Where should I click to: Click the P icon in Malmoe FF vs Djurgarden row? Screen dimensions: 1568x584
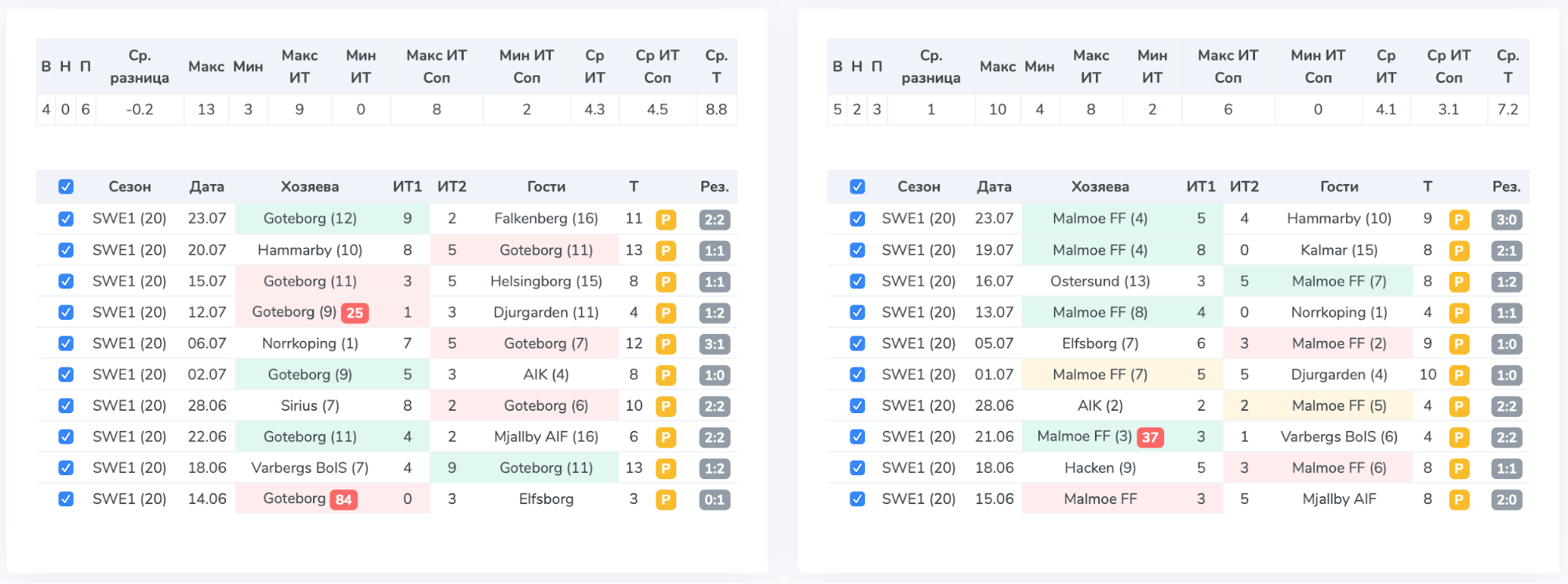click(x=1459, y=375)
